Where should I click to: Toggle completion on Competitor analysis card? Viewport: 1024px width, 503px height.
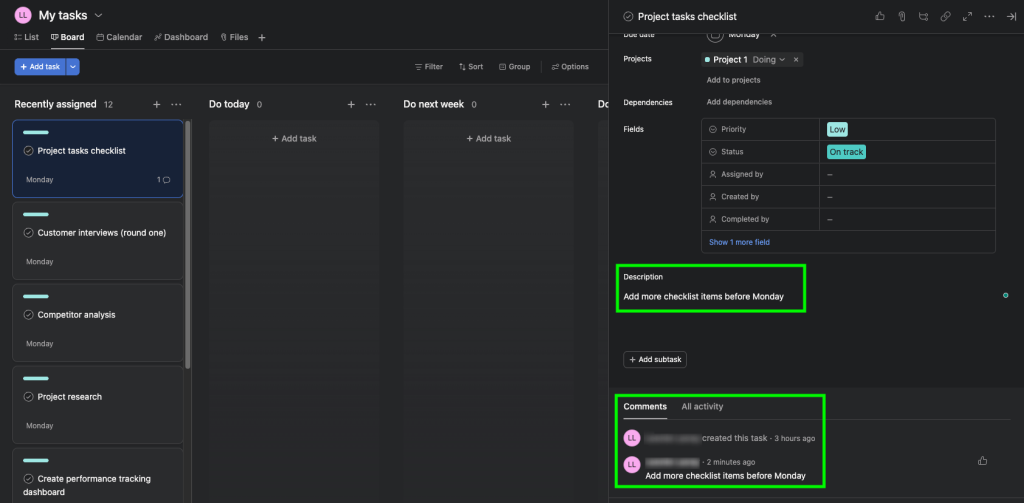click(28, 315)
